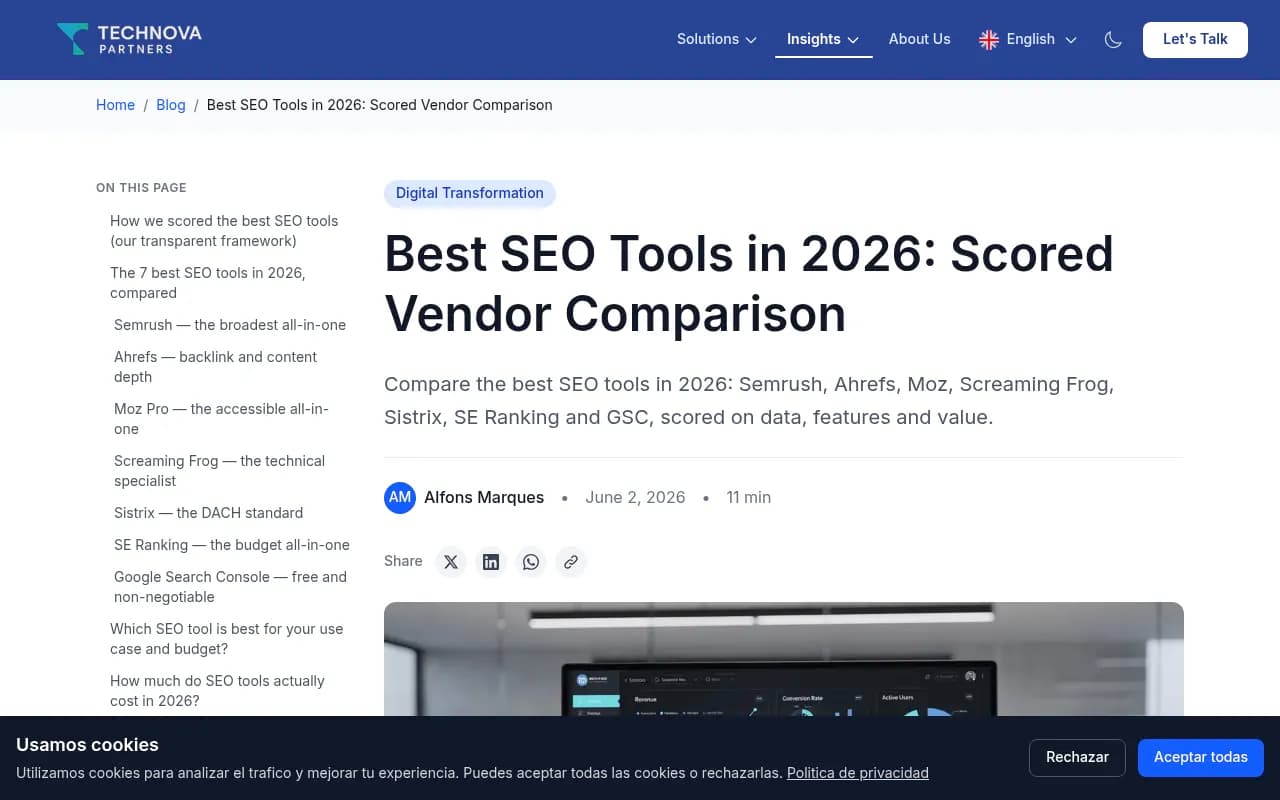Click the UK flag language icon

tap(989, 39)
